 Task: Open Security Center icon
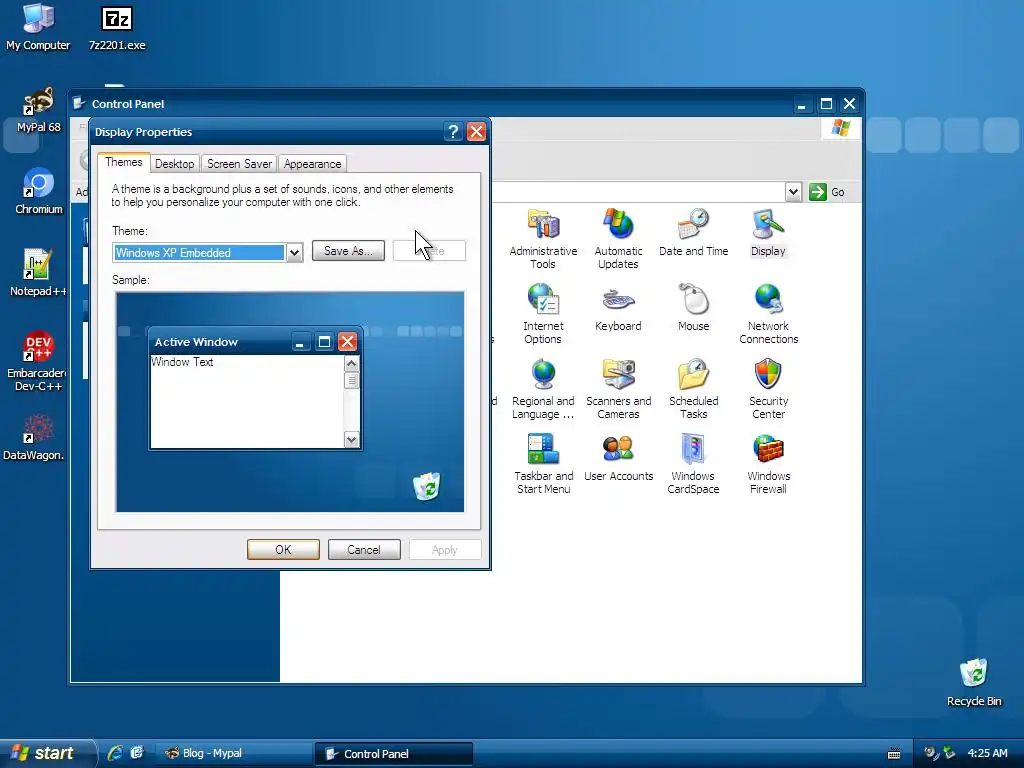[768, 389]
